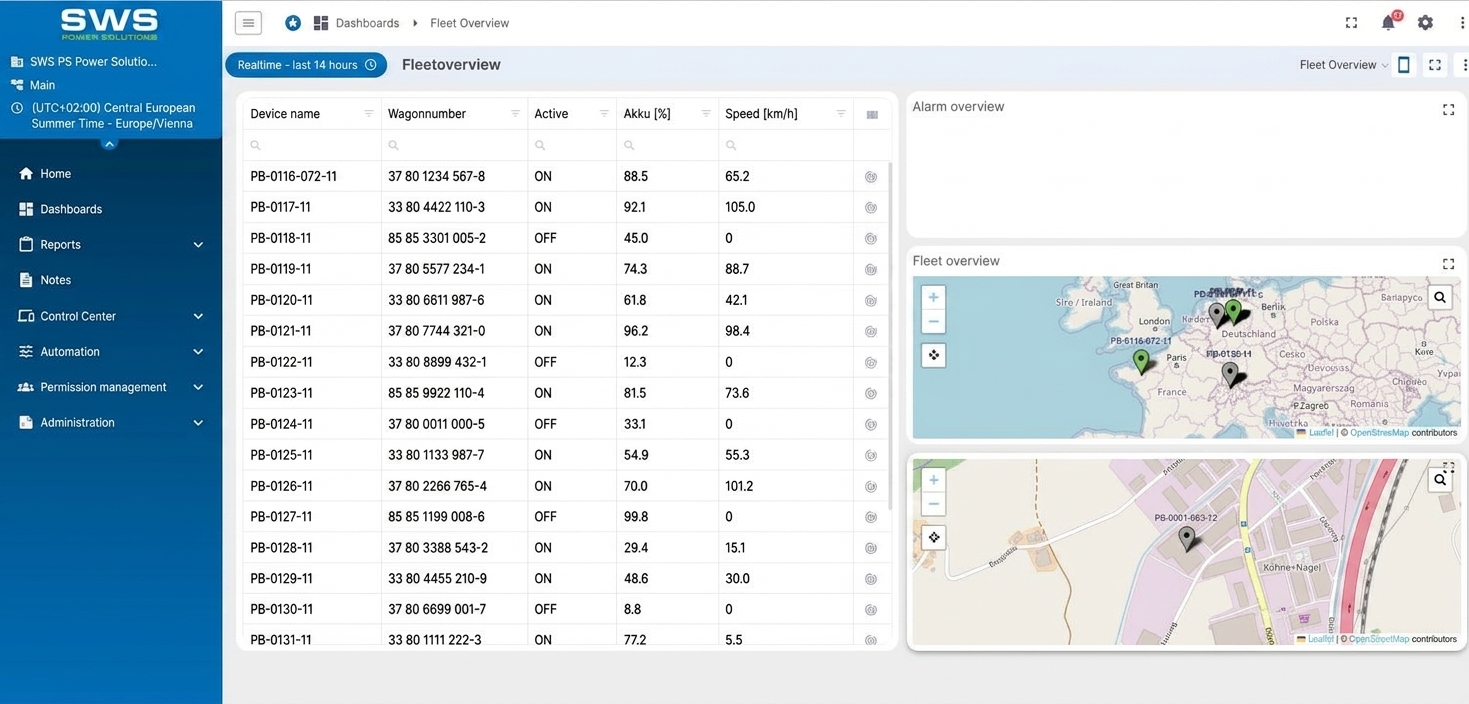Open filter icon for Wagonnumber column
Image resolution: width=1469 pixels, height=704 pixels.
pos(515,114)
